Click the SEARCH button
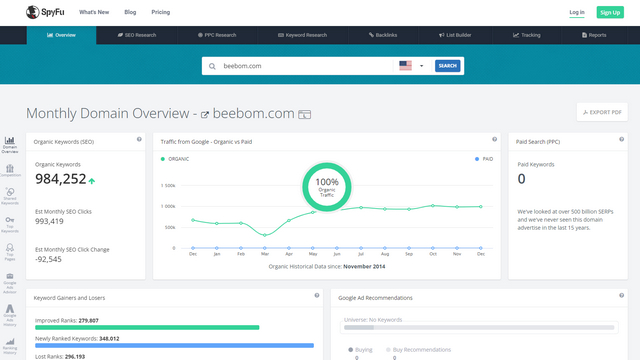Screen dimensions: 640x360 tap(447, 66)
